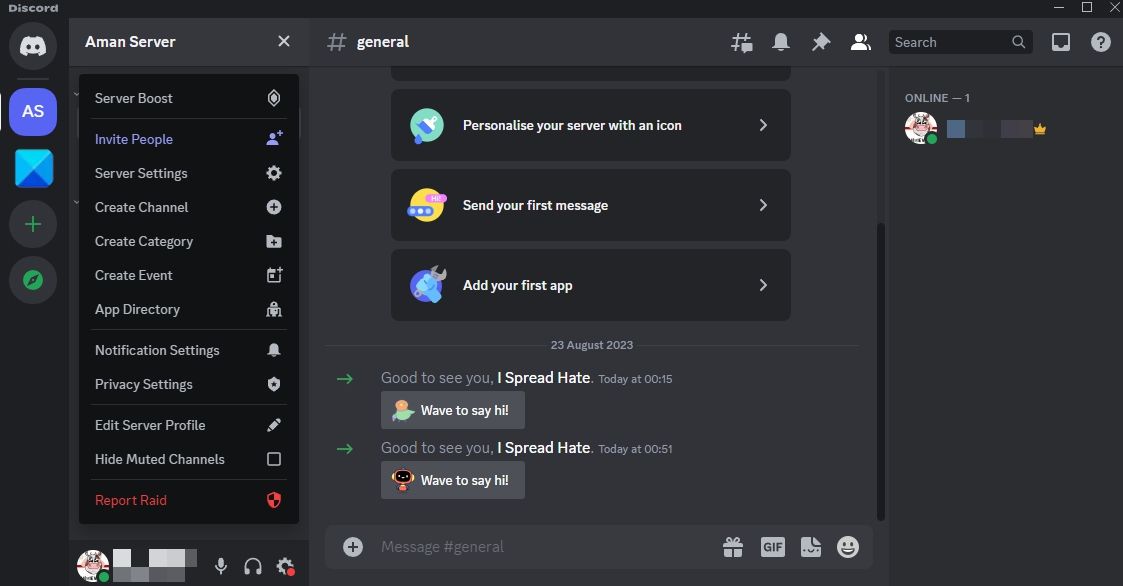Open the Discover servers compass

[x=32, y=281]
